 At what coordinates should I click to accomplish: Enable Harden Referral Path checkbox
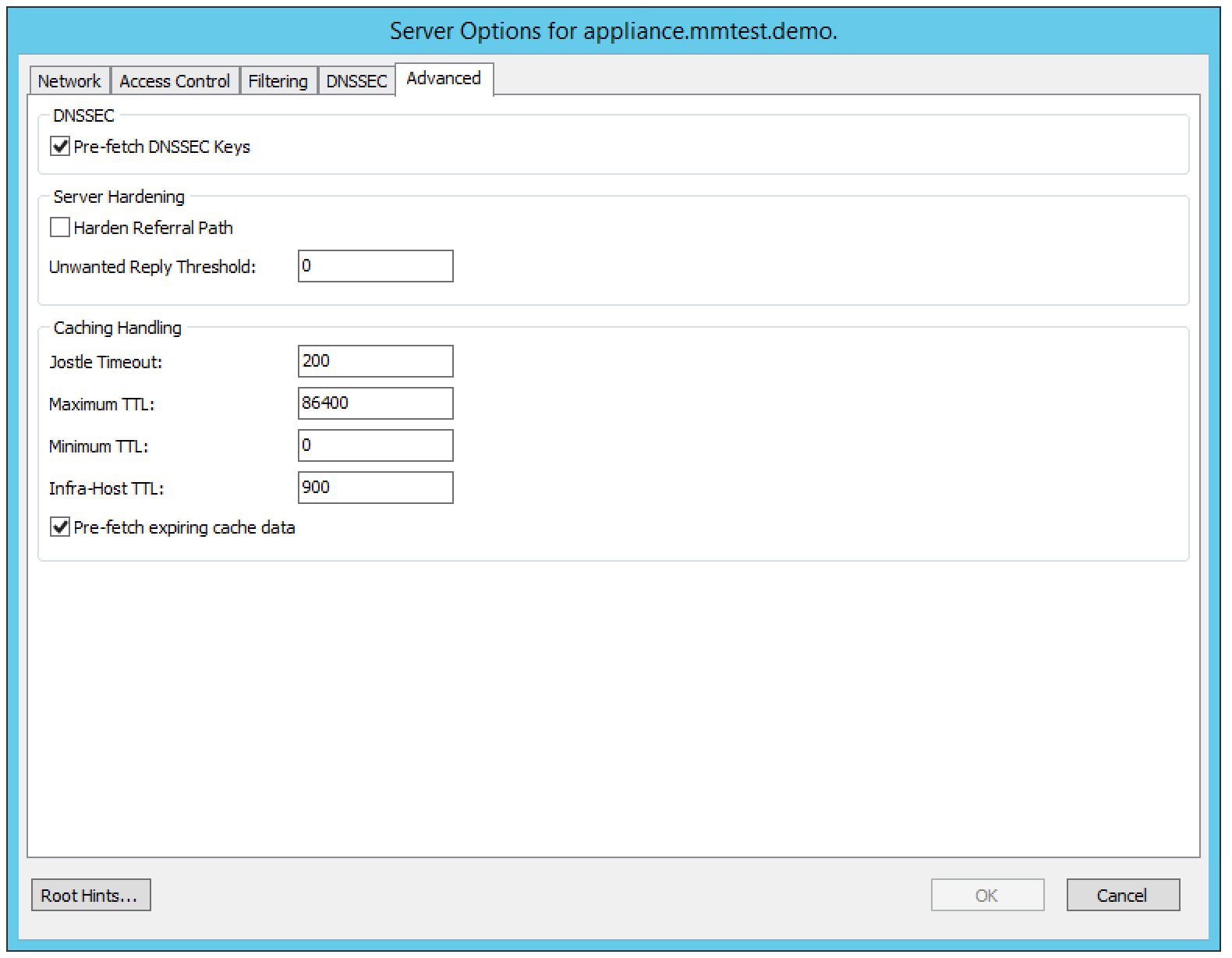pyautogui.click(x=60, y=228)
